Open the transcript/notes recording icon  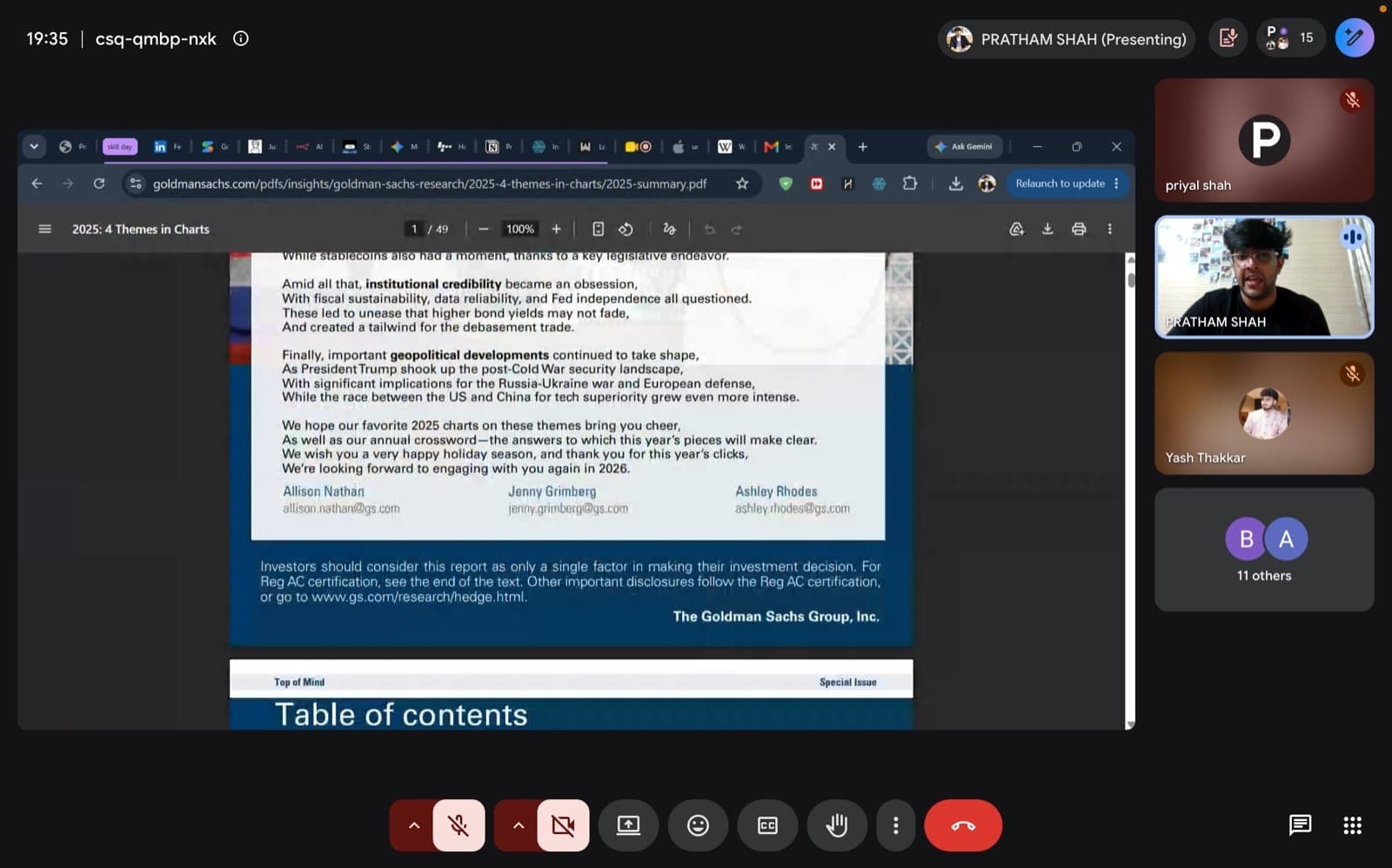(1228, 38)
